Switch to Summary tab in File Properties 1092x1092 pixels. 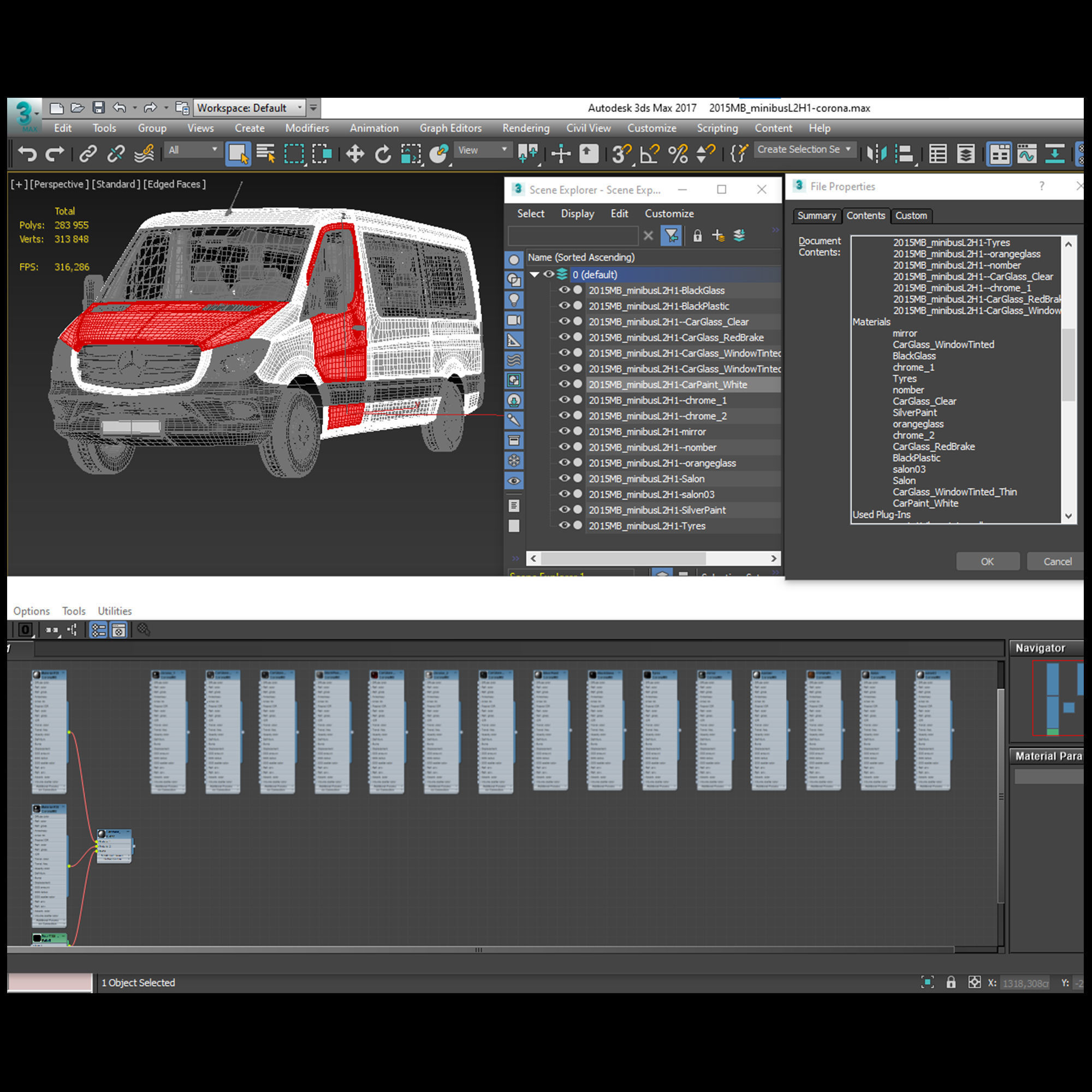[816, 215]
